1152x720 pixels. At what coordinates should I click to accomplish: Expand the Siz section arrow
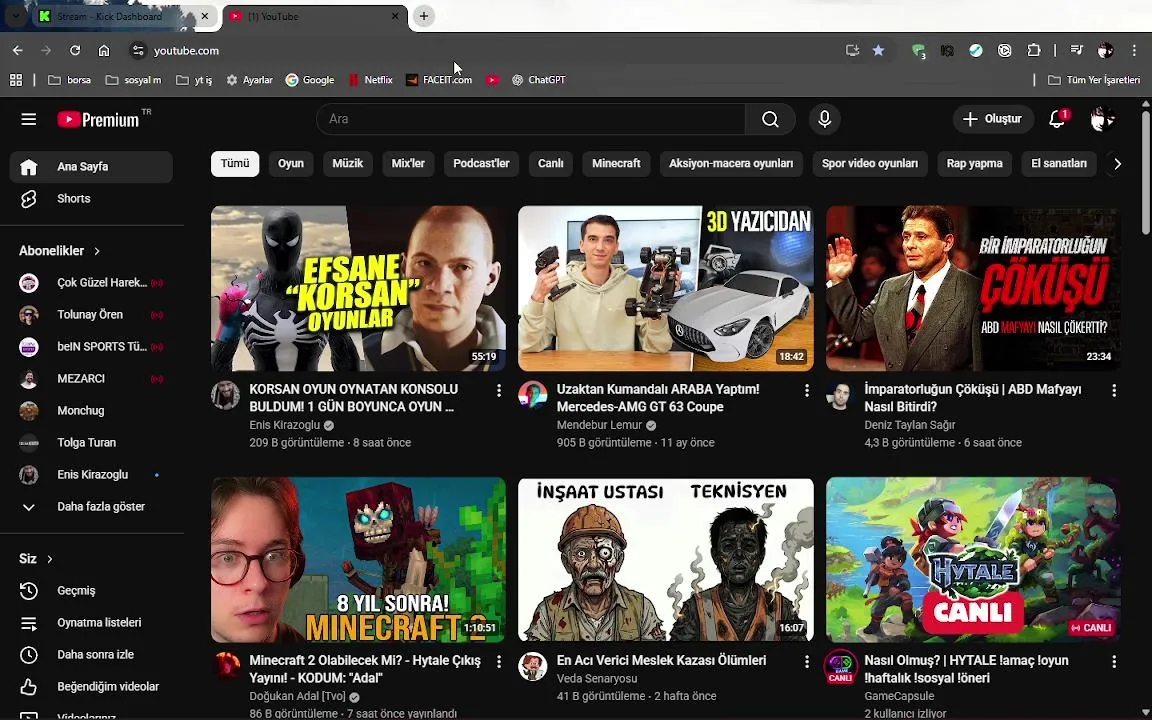(50, 559)
